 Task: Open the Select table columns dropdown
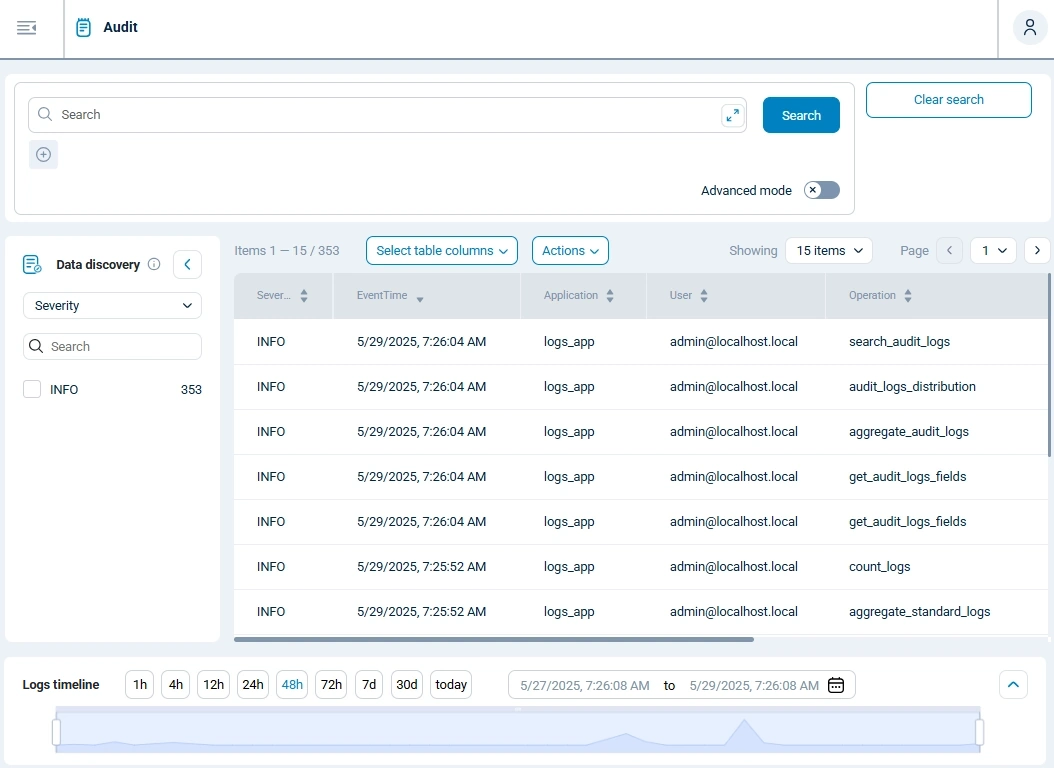tap(441, 250)
